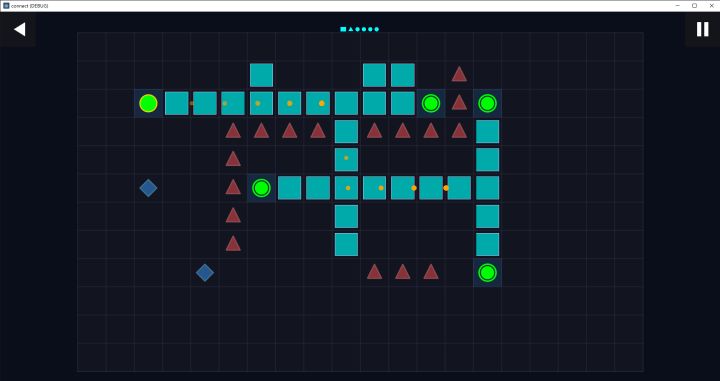This screenshot has width=720, height=381.
Task: Click the right square of the top teal pair
Action: 403,75
